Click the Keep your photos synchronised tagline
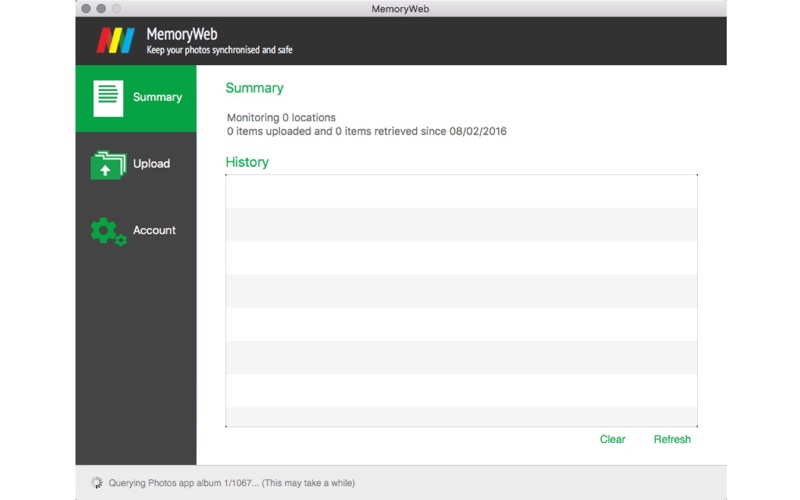The height and width of the screenshot is (500, 800). [x=219, y=50]
